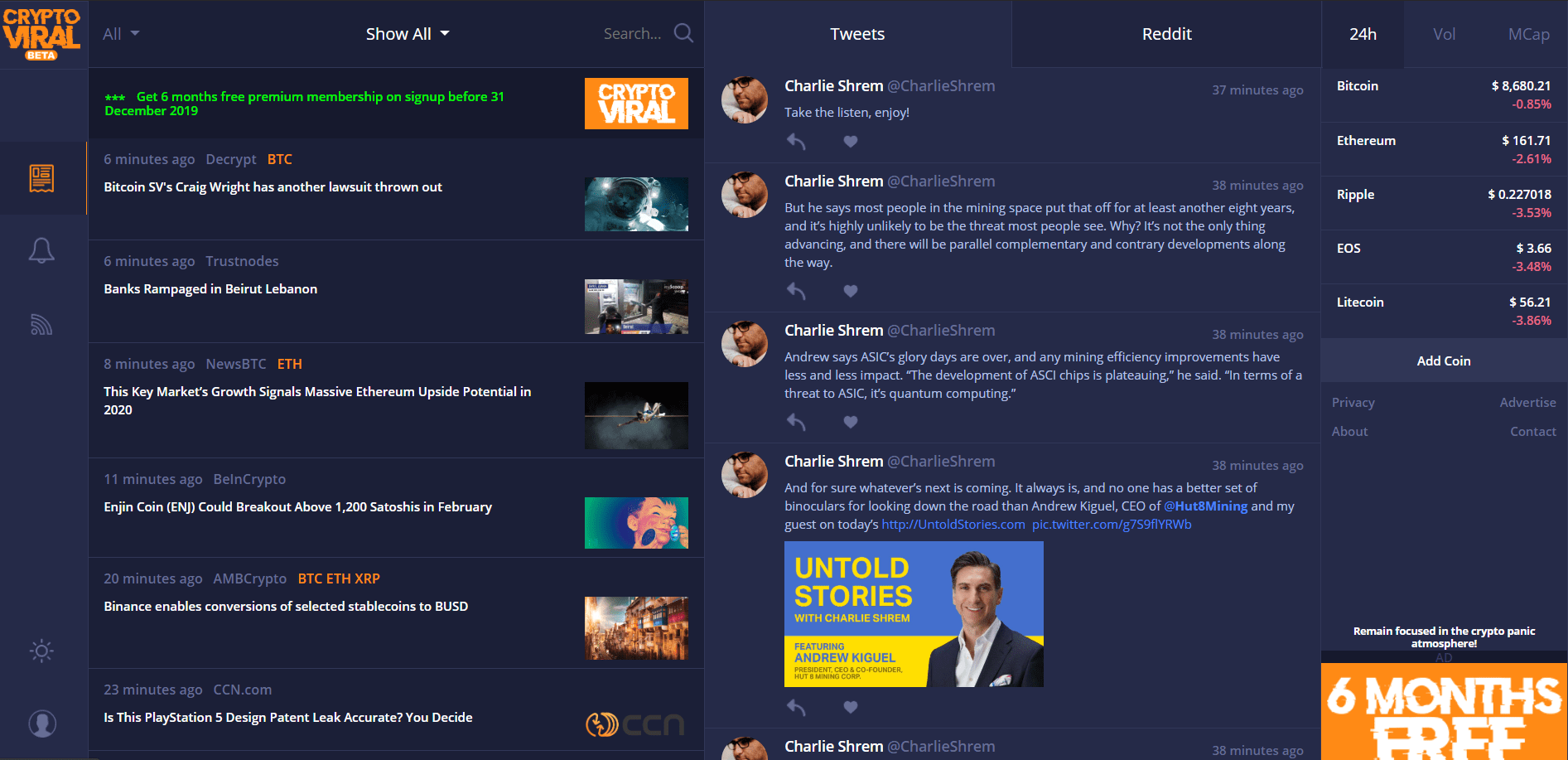The width and height of the screenshot is (1568, 760).
Task: Open the news feed sidebar icon
Action: pyautogui.click(x=43, y=177)
